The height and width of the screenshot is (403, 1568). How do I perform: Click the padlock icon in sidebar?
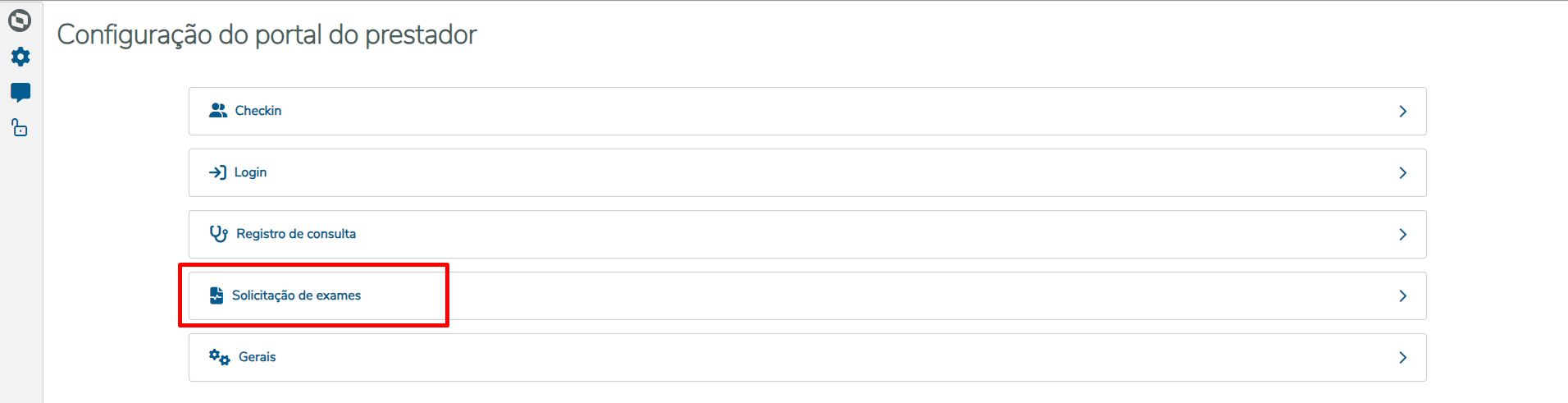pyautogui.click(x=20, y=128)
